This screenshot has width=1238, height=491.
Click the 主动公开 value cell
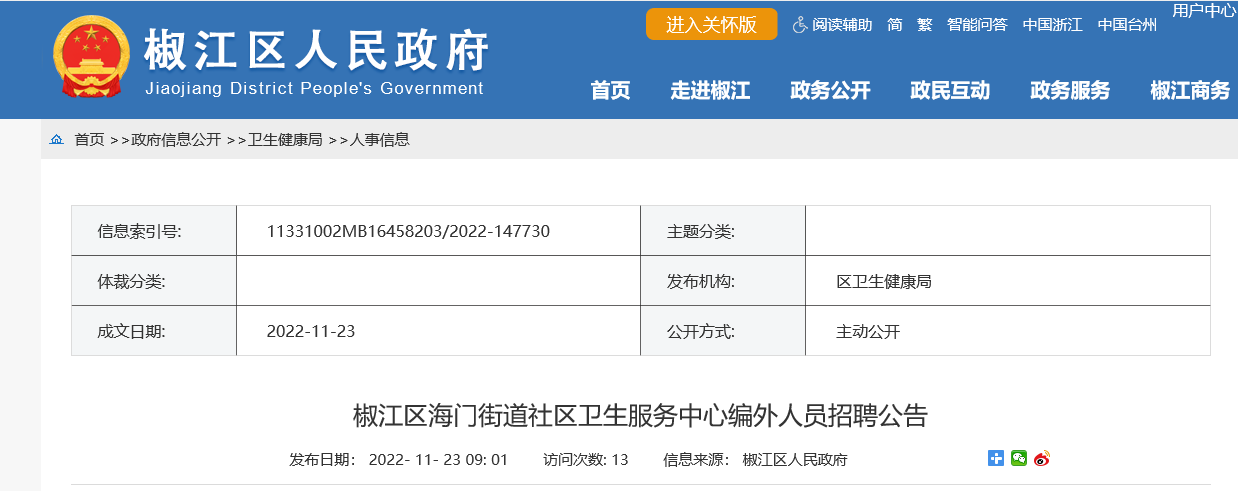pos(1008,331)
